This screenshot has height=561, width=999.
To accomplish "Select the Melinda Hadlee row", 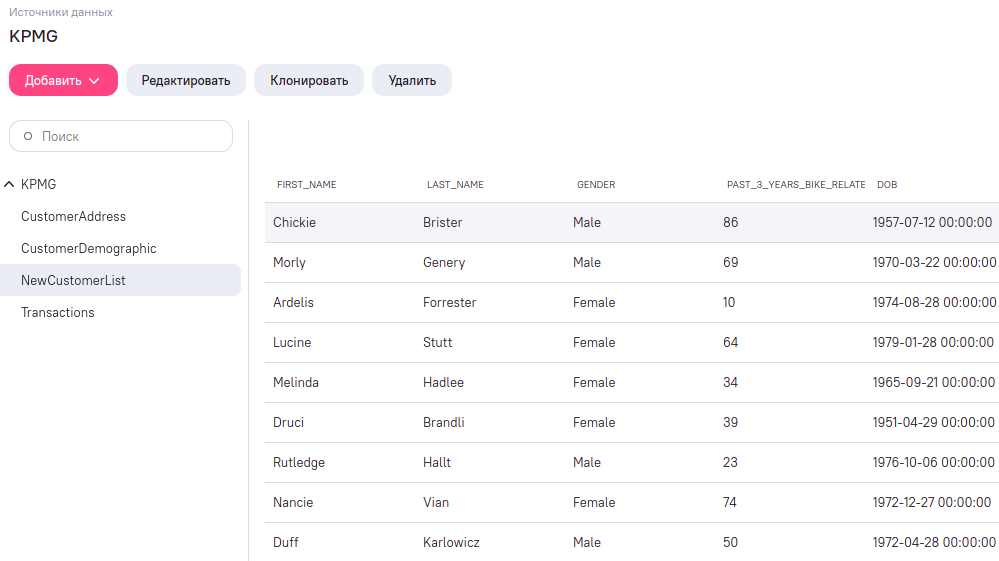I will (x=632, y=382).
